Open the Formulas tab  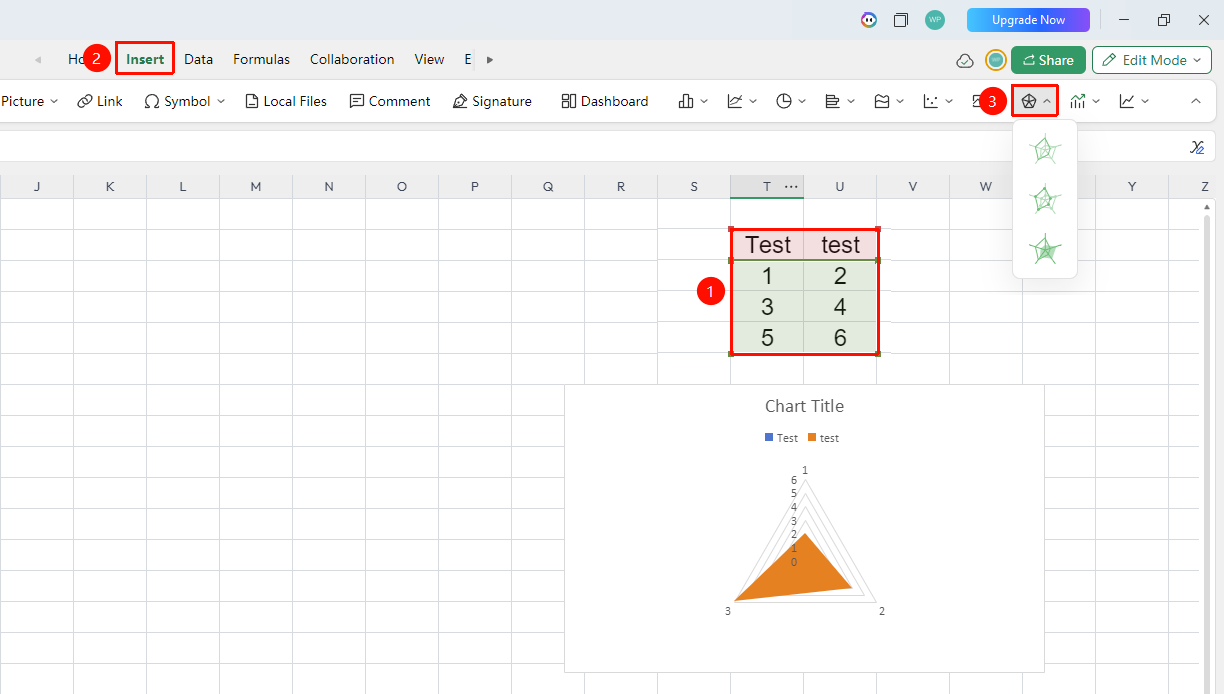click(262, 59)
